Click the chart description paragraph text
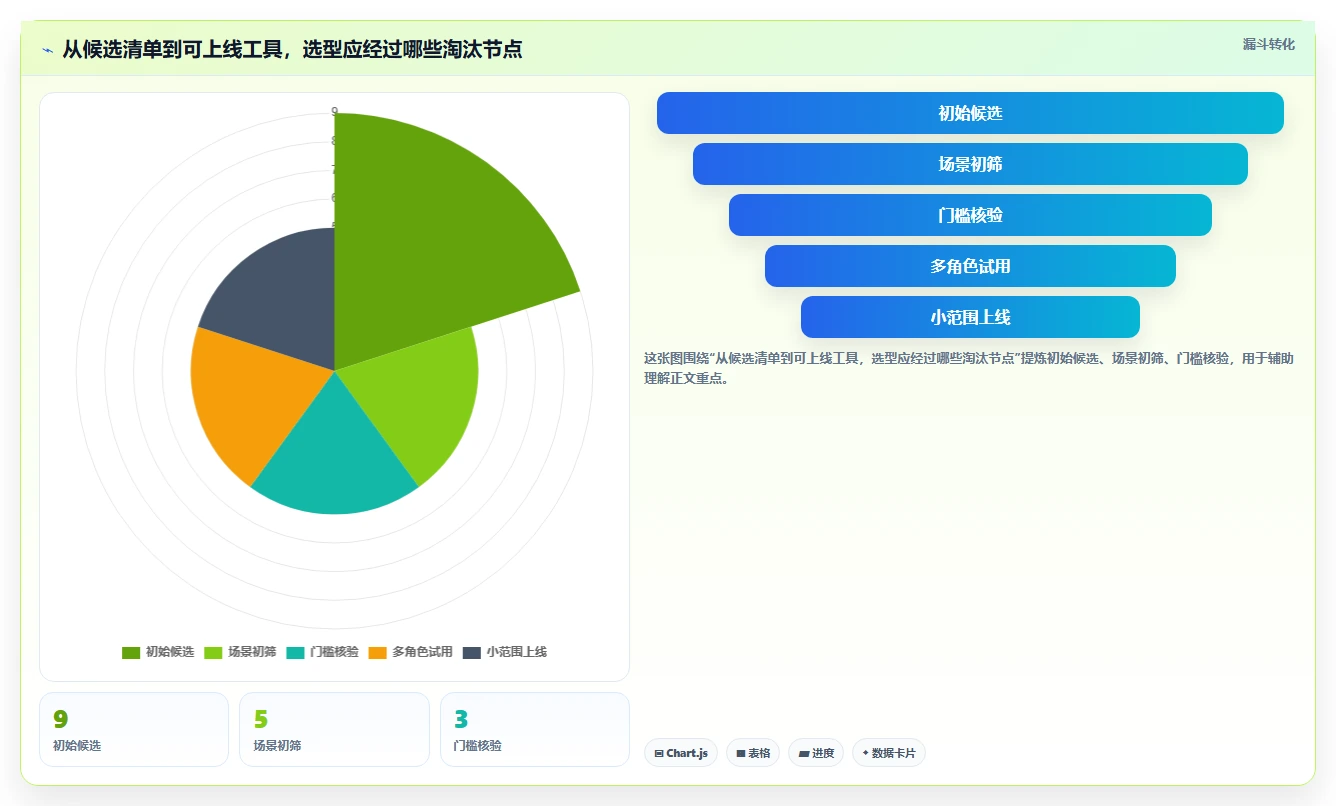This screenshot has width=1336, height=806. point(968,368)
